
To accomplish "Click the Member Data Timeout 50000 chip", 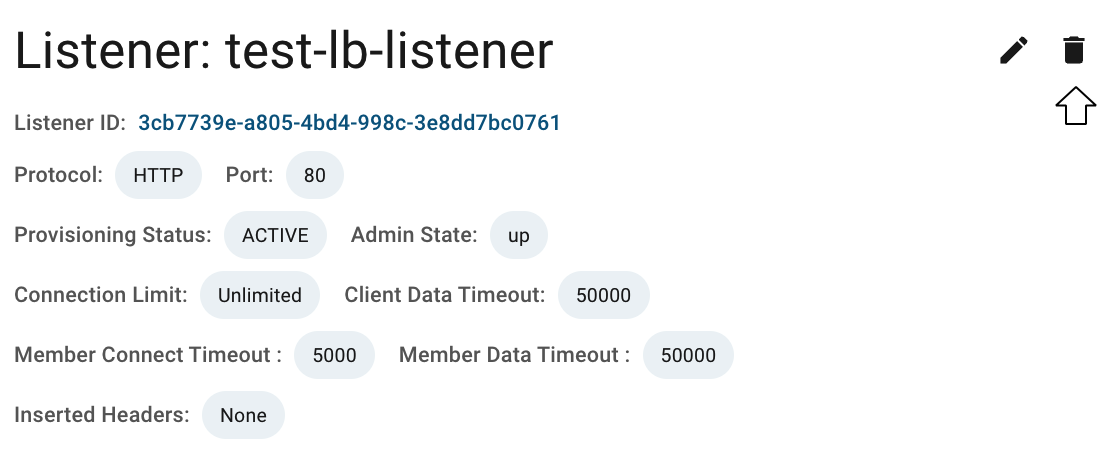I will pyautogui.click(x=688, y=354).
